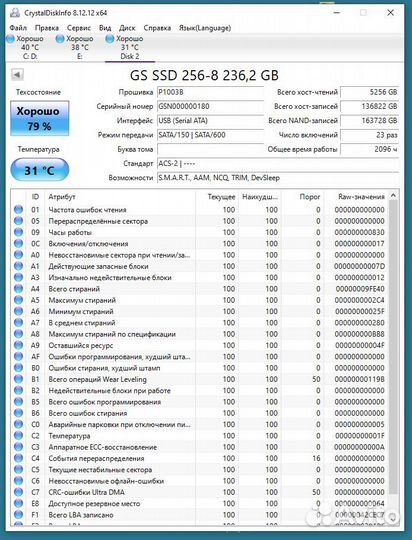Viewport: 412px width, 540px height.
Task: Click the power-on count value 23 раз
Action: pos(369,135)
